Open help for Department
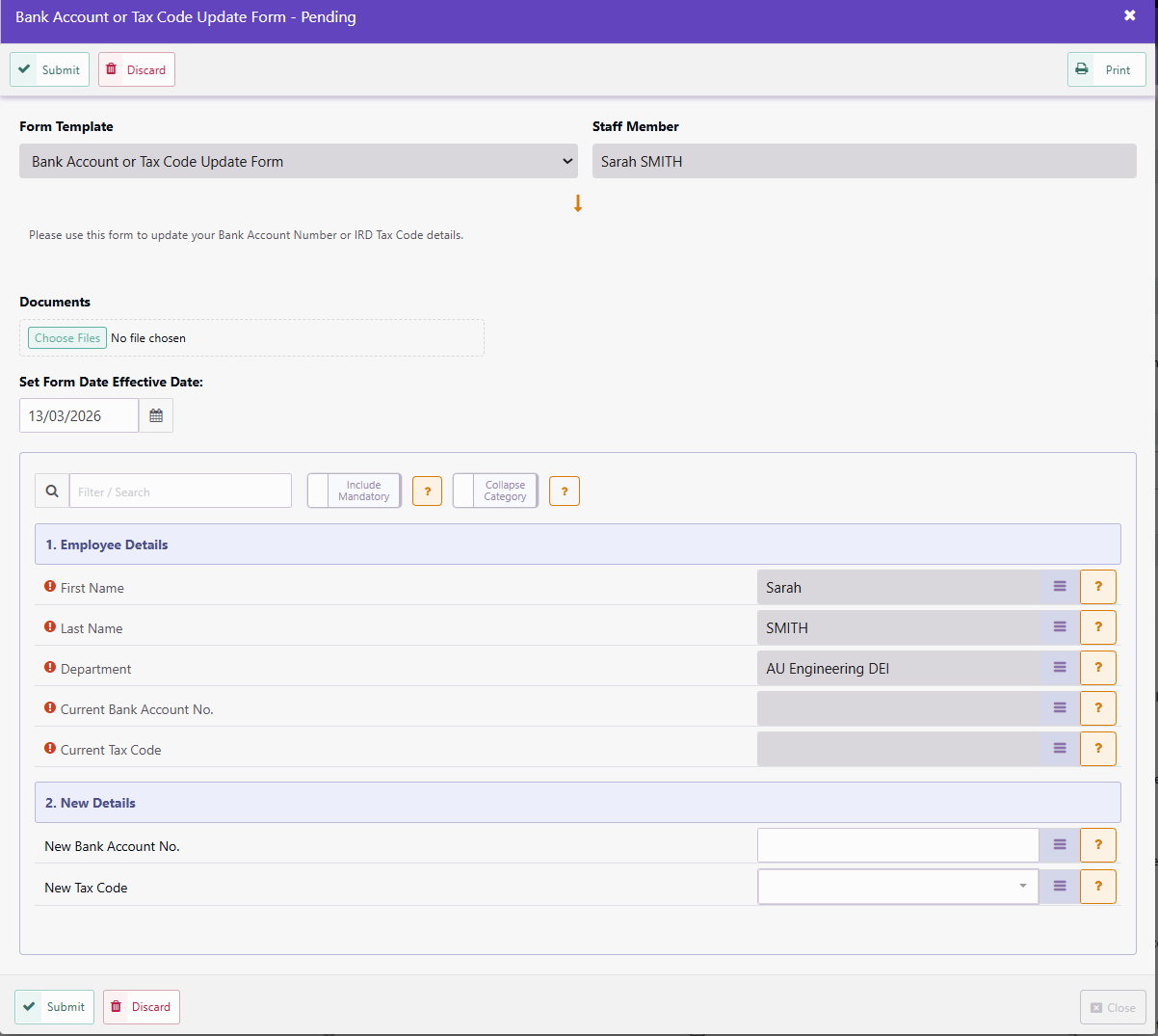The height and width of the screenshot is (1036, 1158). pos(1098,668)
